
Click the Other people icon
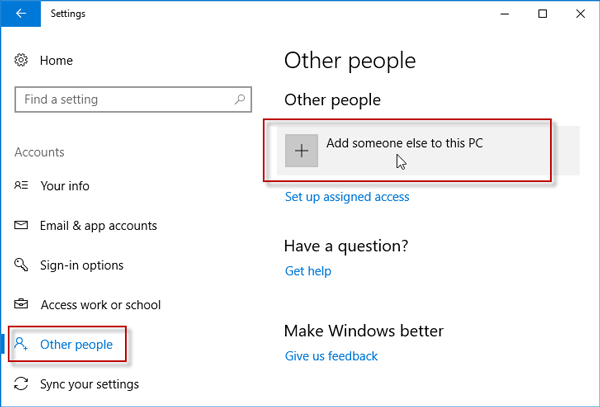click(x=21, y=345)
